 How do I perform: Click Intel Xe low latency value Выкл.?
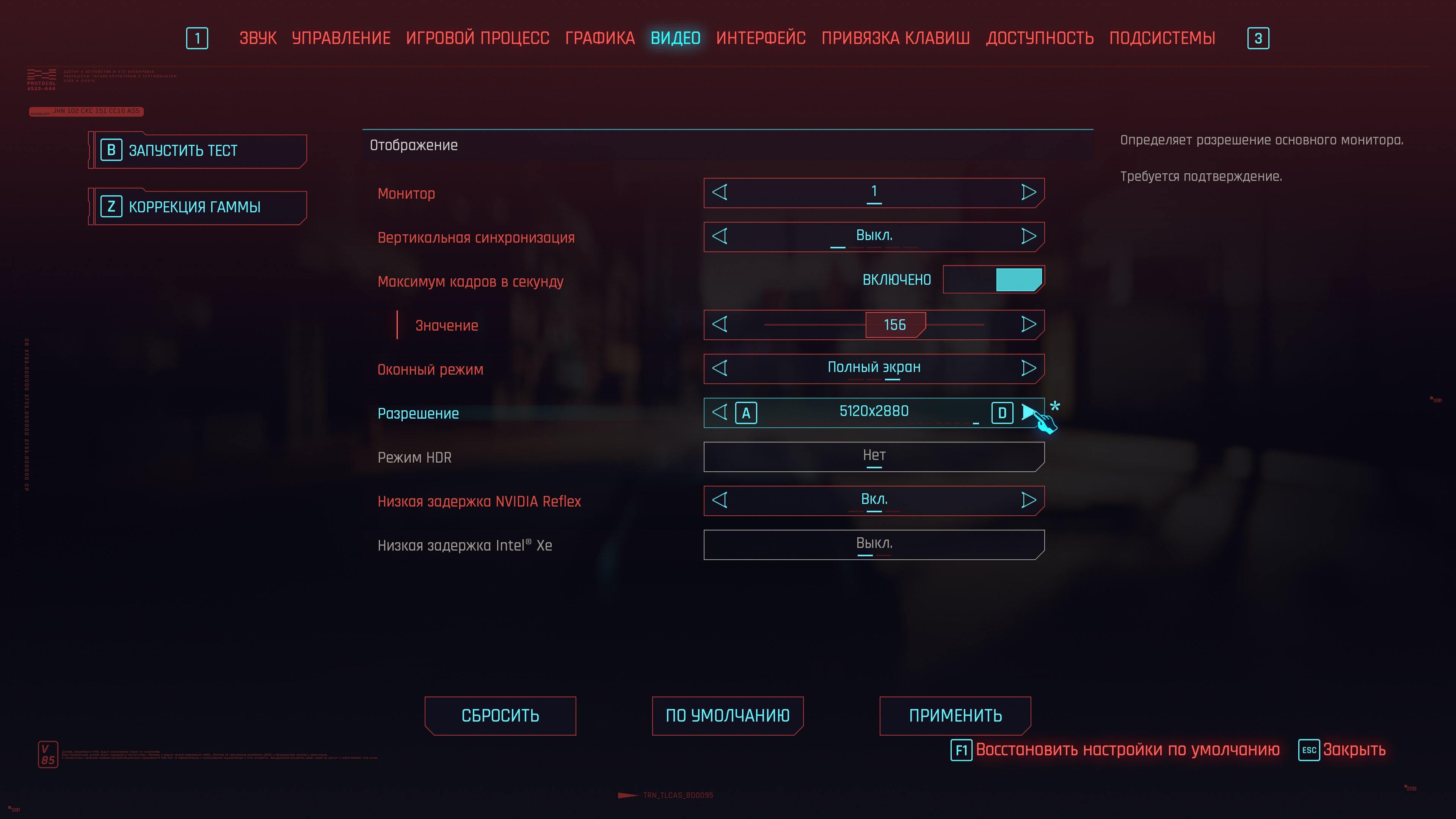[x=874, y=545]
